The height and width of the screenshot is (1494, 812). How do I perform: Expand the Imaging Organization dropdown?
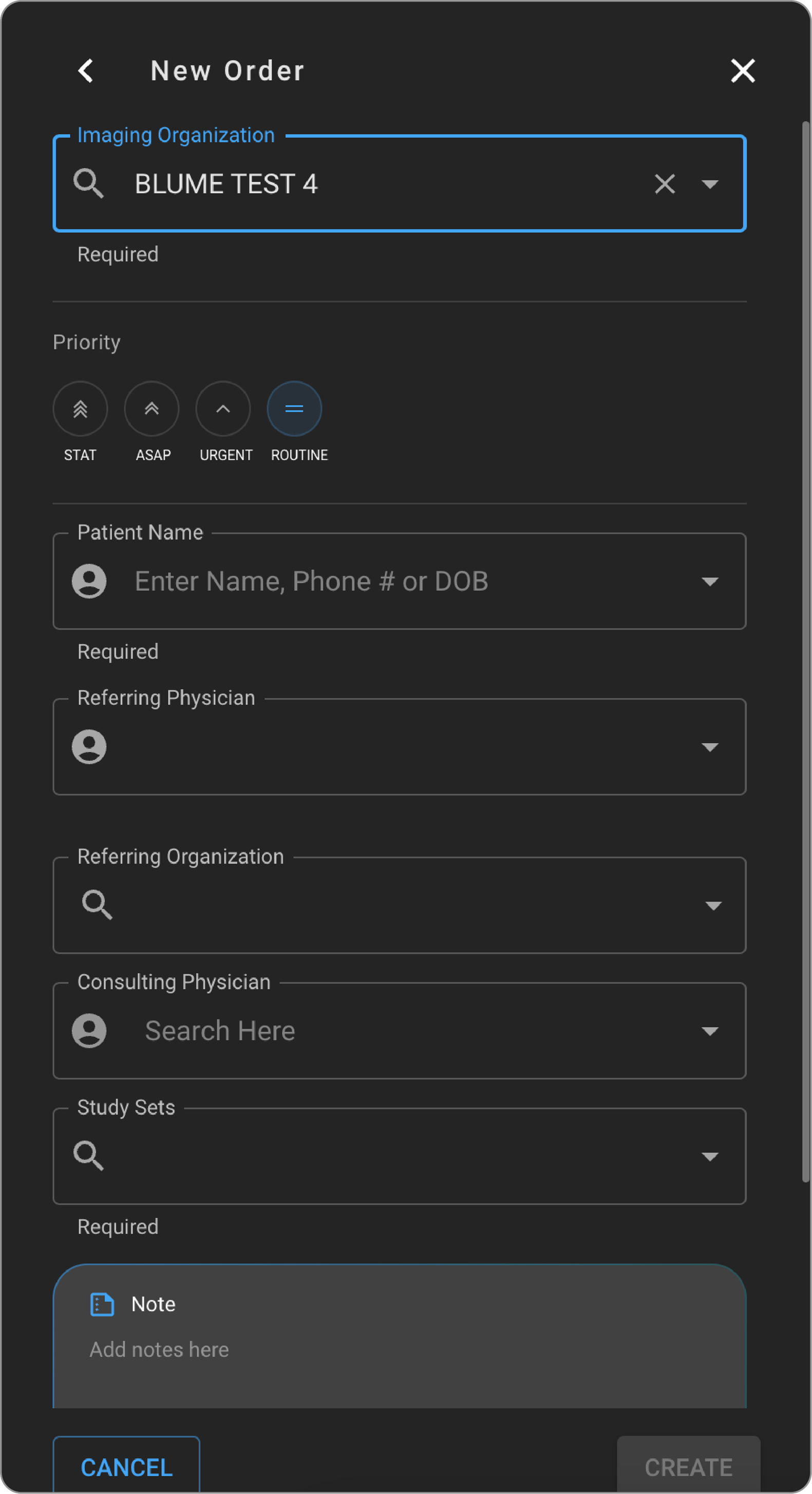pyautogui.click(x=710, y=184)
